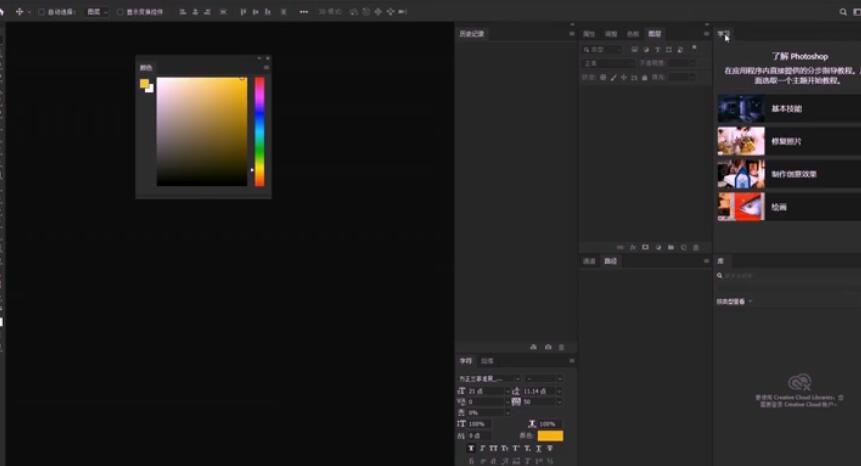The height and width of the screenshot is (466, 861).
Task: Click the rainbow hue slider in Color panel
Action: click(259, 130)
